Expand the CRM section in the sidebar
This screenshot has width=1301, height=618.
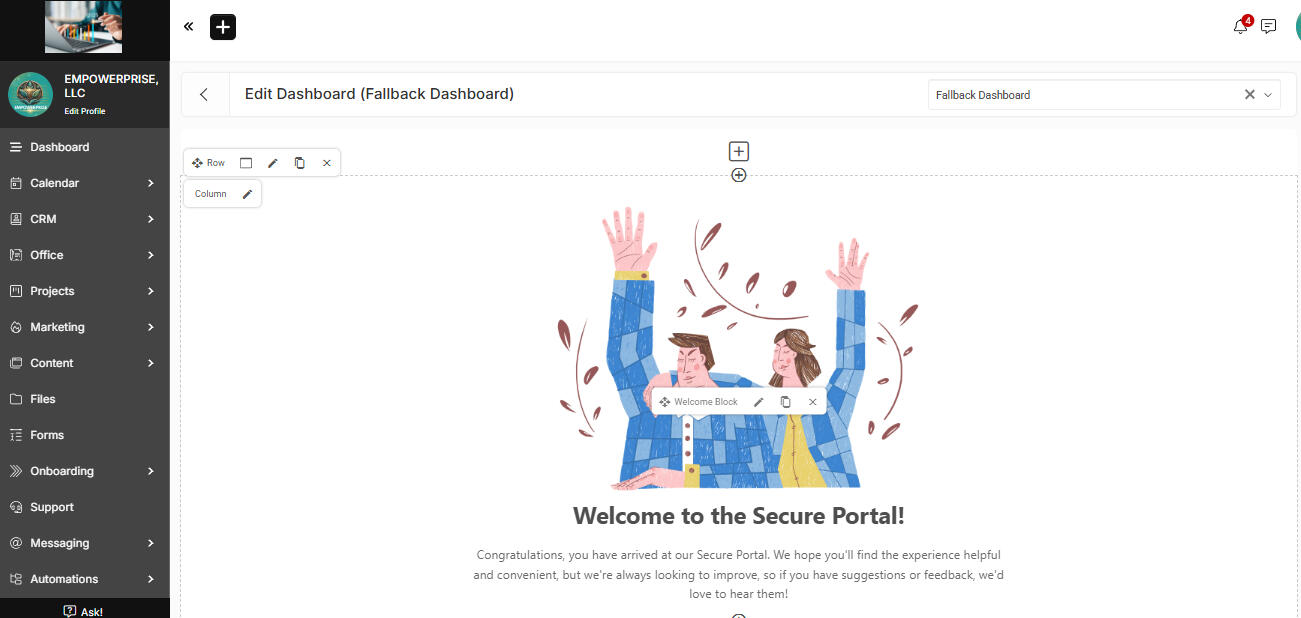[x=45, y=218]
